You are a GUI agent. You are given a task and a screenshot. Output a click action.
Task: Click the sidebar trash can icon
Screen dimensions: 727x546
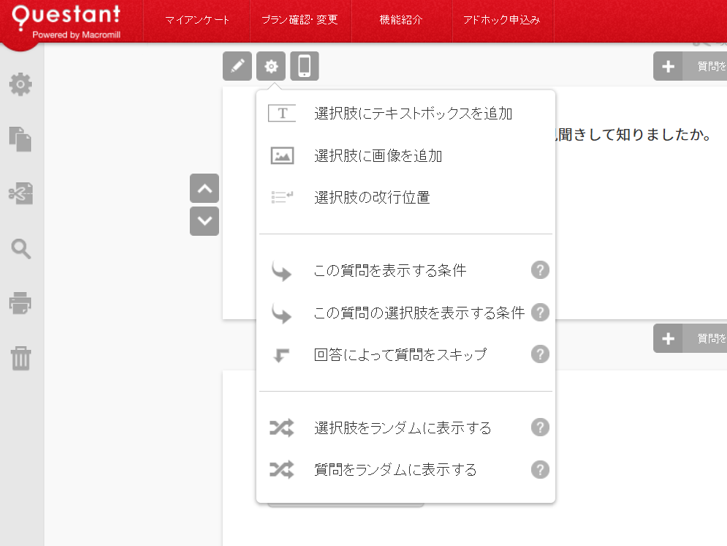point(21,358)
